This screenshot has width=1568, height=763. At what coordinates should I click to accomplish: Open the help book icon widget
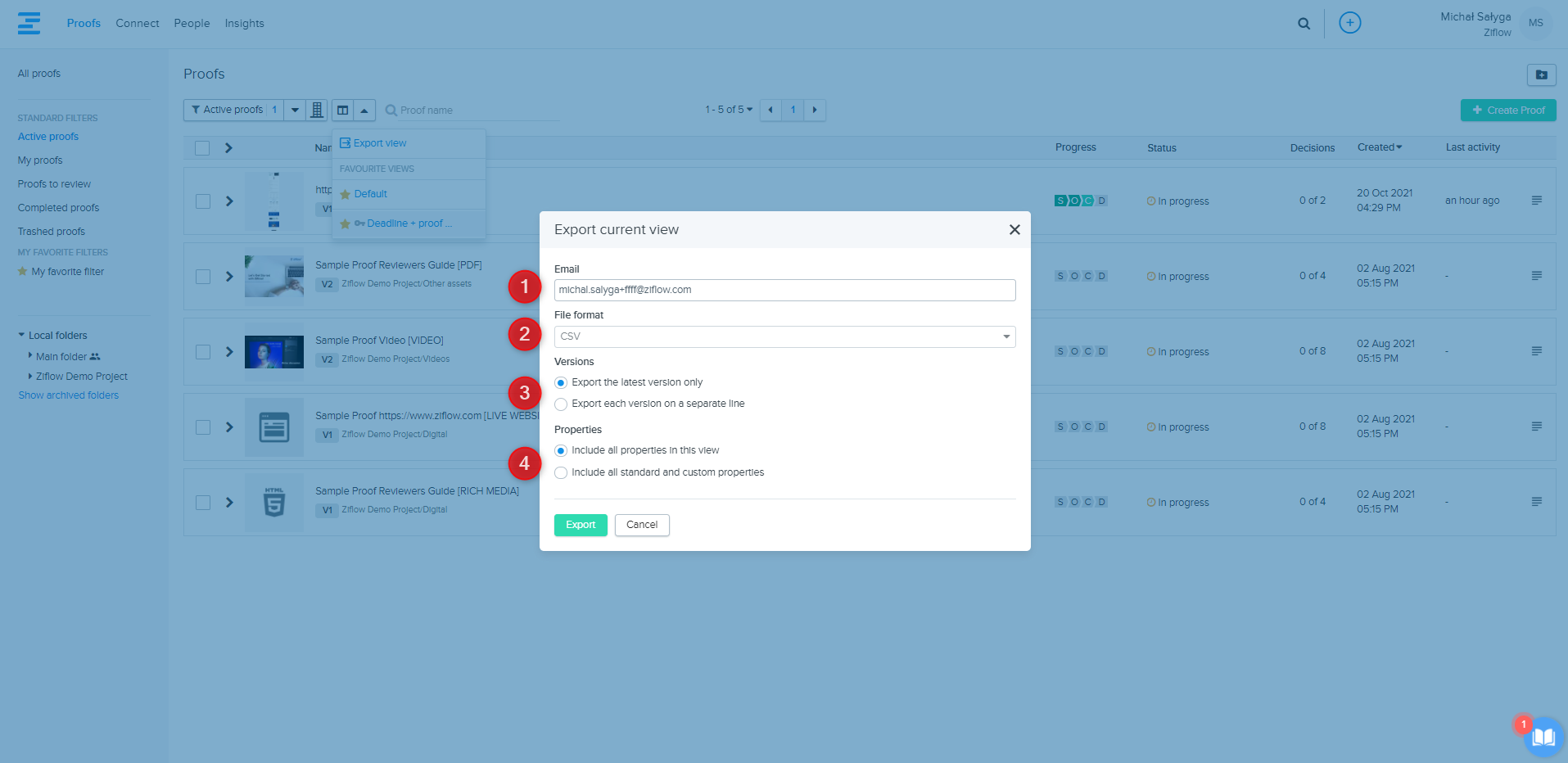(x=1543, y=737)
